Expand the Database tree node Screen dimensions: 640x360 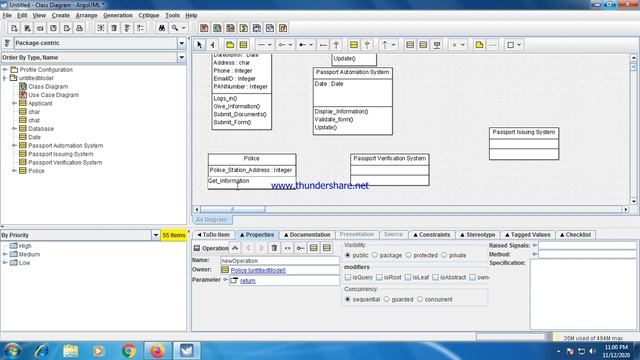pos(14,129)
